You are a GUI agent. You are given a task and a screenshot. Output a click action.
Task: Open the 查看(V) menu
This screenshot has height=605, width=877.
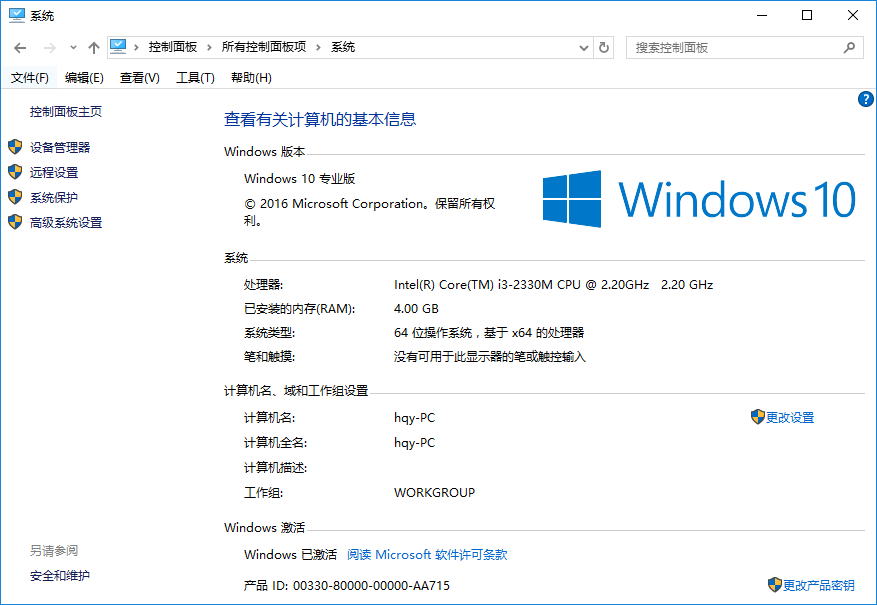(x=140, y=78)
